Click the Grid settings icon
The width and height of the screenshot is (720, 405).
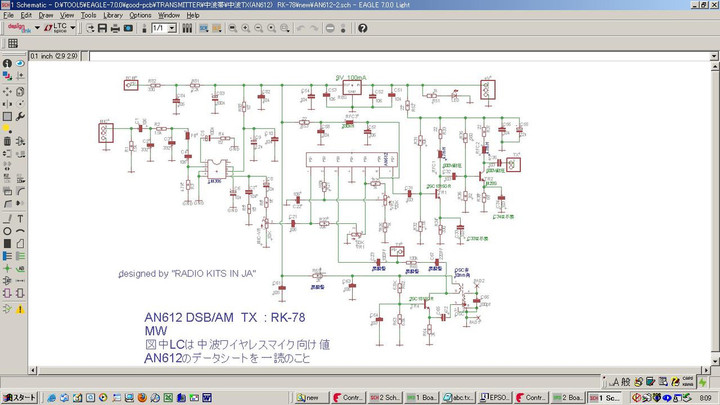pyautogui.click(x=13, y=44)
